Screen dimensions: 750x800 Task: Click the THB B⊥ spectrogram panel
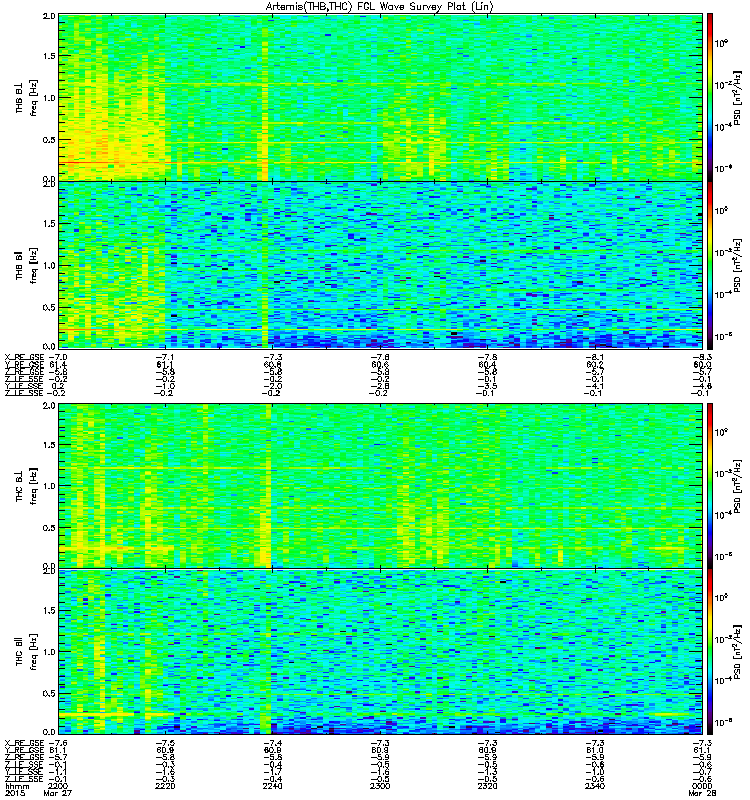tap(380, 97)
